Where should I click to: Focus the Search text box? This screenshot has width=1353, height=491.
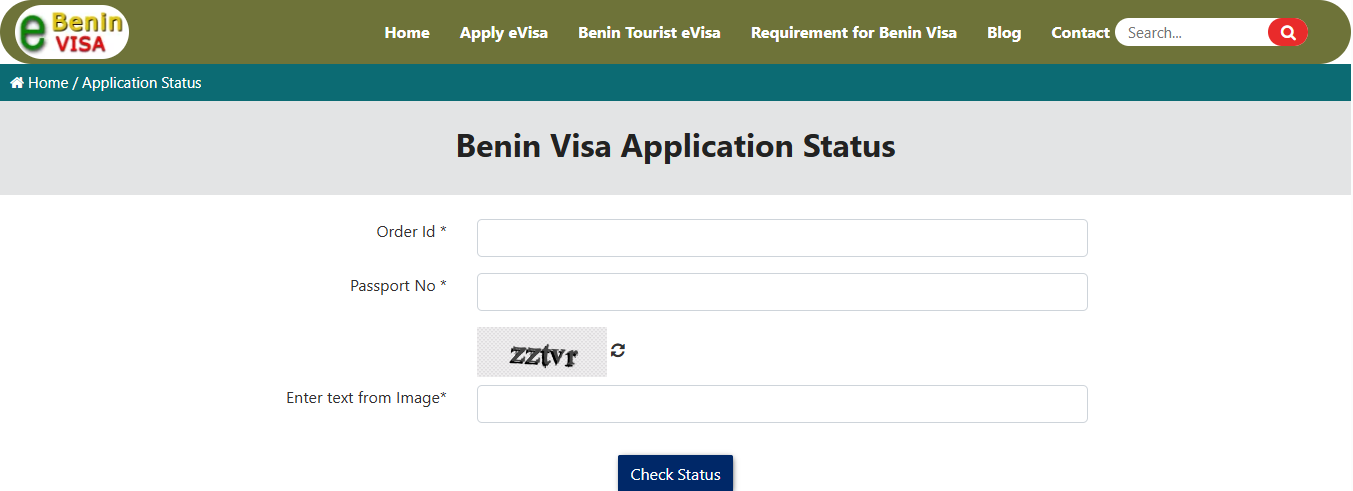(1192, 33)
